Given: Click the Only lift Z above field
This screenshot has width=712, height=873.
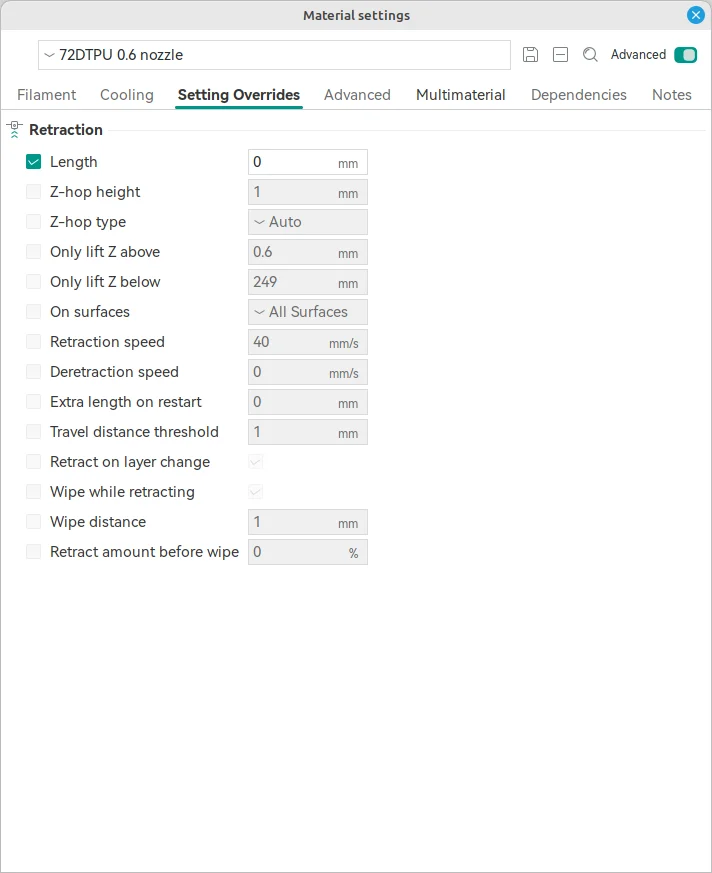Looking at the screenshot, I should (x=308, y=252).
